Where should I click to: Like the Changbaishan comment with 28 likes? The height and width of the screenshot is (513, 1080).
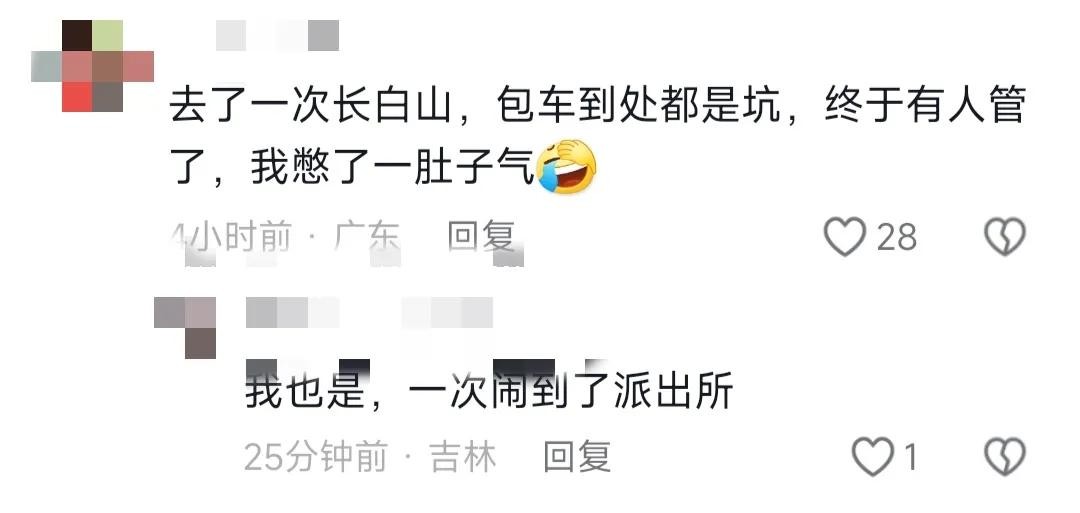(x=844, y=237)
